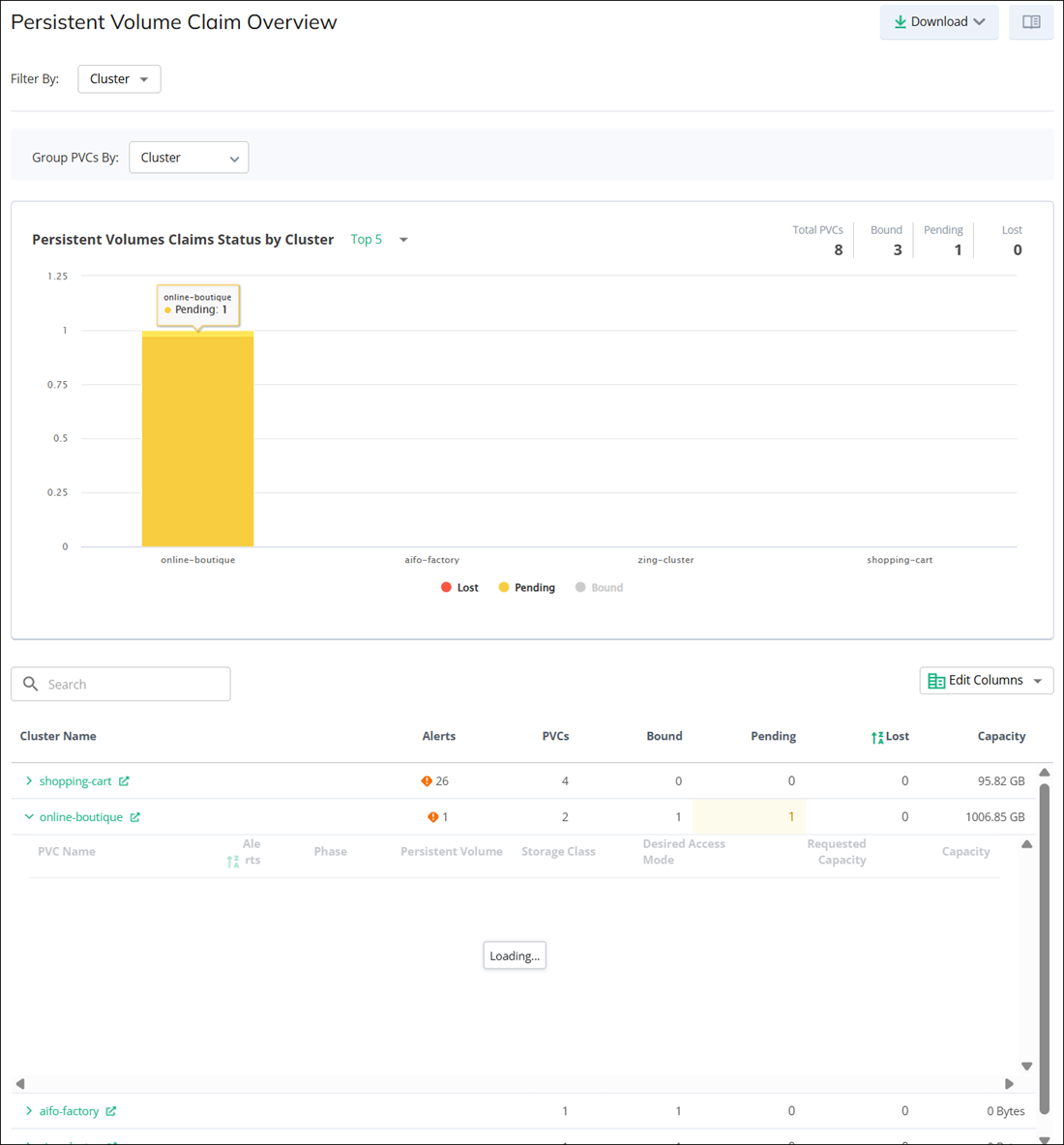Open the Top 5 chart selector
Screen dimensions: 1064x1145
pyautogui.click(x=378, y=240)
